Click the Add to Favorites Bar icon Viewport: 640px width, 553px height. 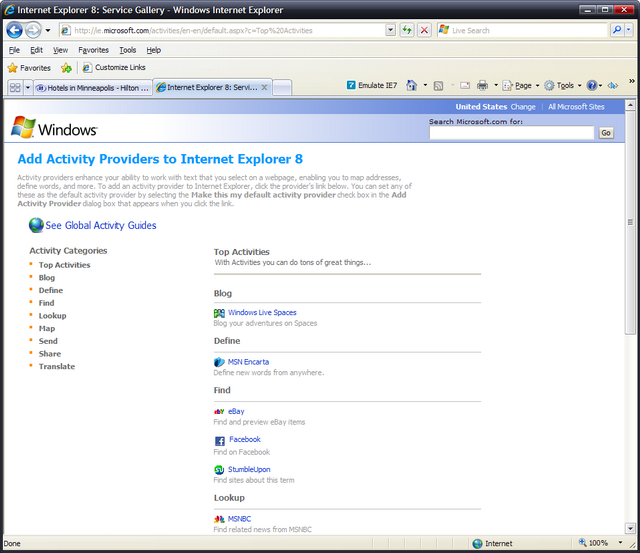tap(66, 68)
